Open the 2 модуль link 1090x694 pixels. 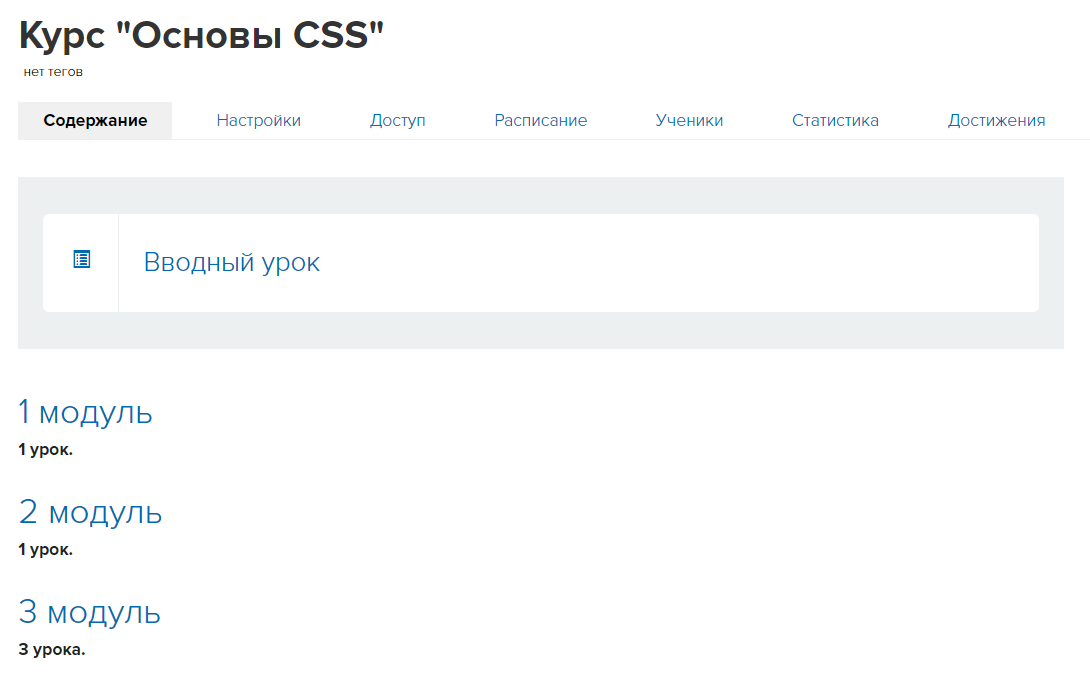(90, 513)
